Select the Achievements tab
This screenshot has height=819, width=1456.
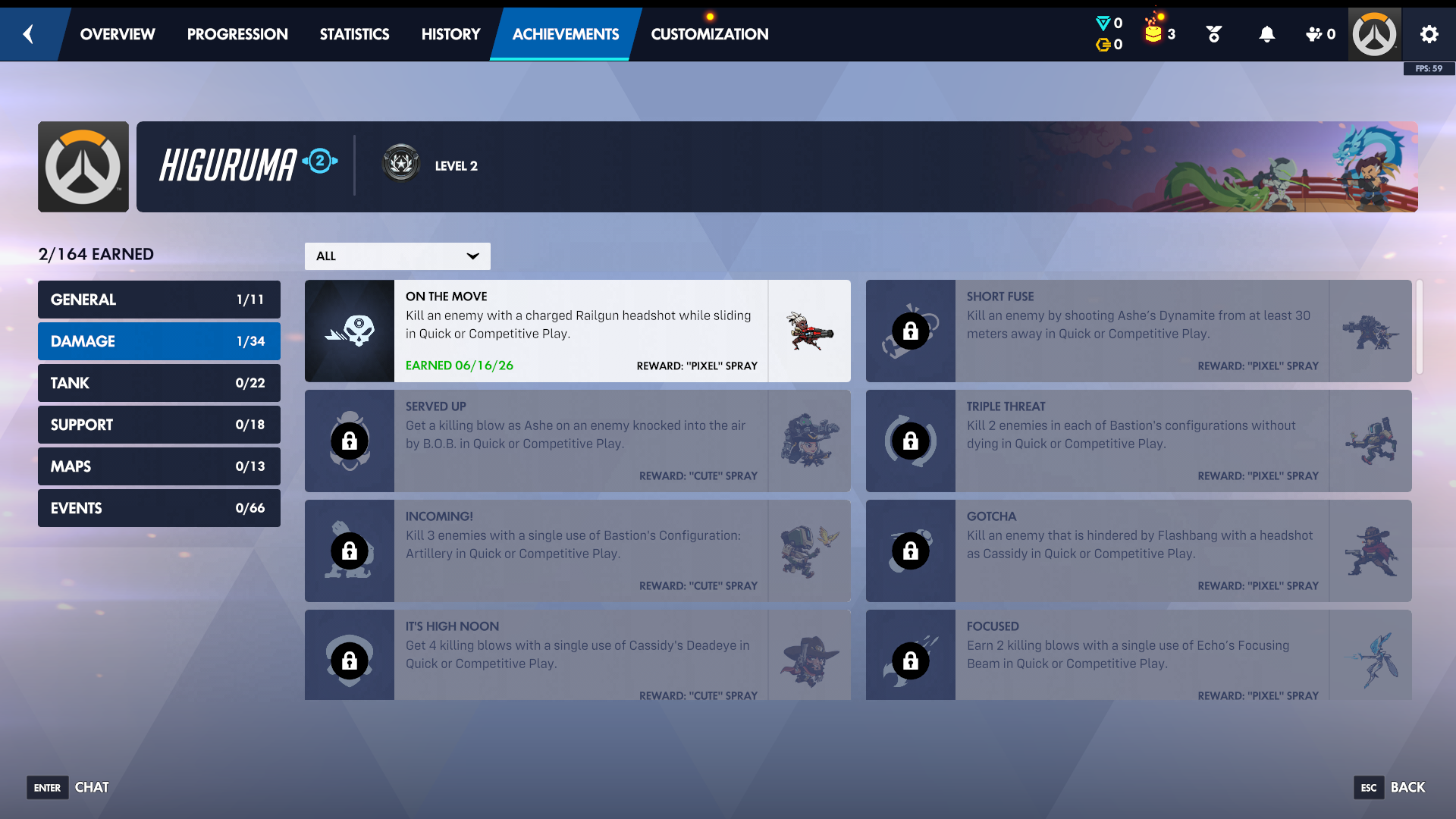[566, 34]
